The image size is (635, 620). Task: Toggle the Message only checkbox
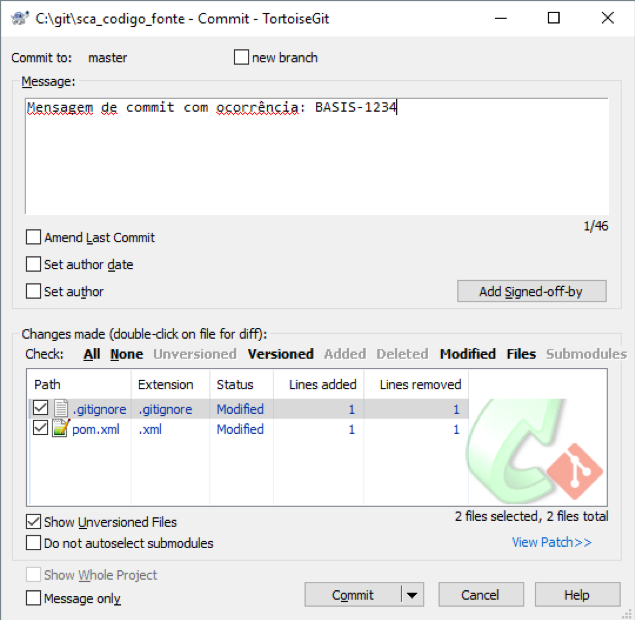click(x=33, y=598)
